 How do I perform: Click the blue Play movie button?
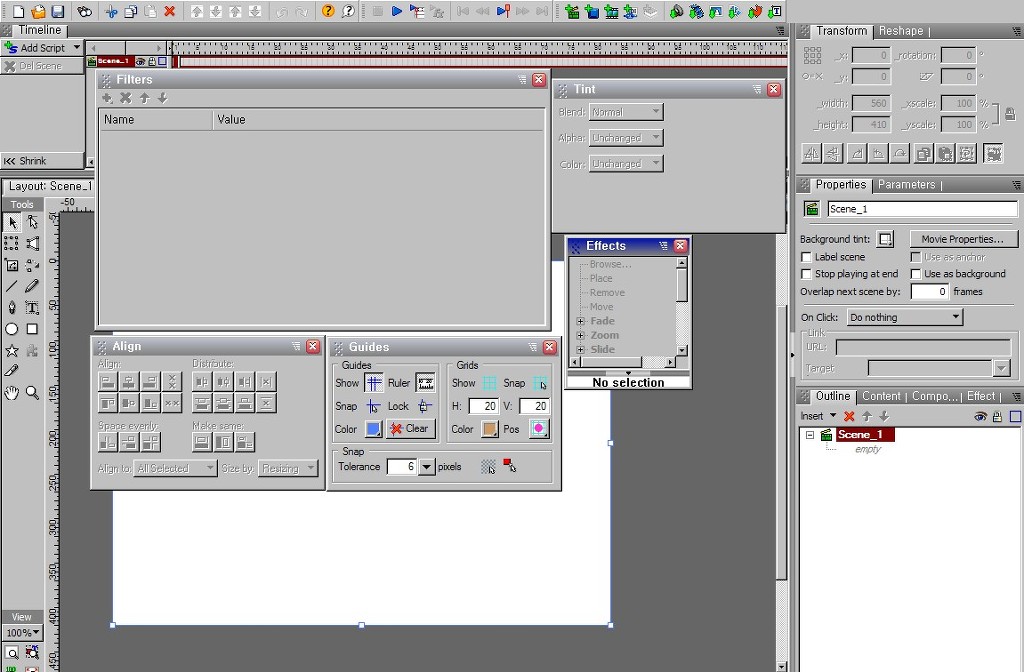pyautogui.click(x=396, y=11)
